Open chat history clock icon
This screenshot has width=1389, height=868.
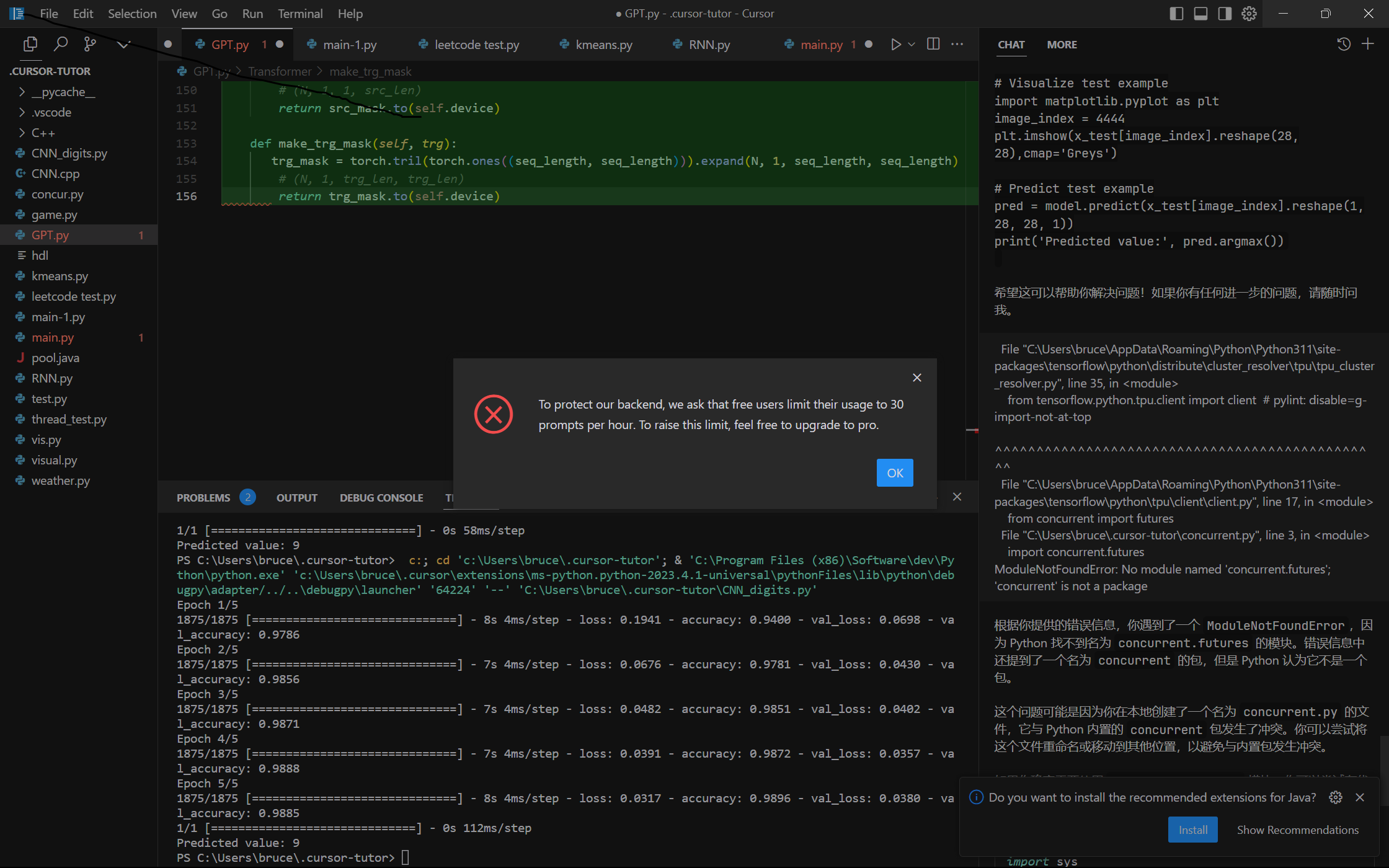1344,44
